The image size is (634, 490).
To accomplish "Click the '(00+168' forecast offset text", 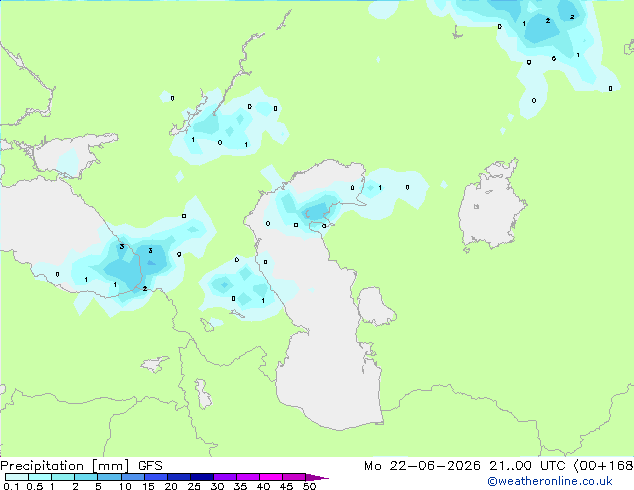I will 603,466.
